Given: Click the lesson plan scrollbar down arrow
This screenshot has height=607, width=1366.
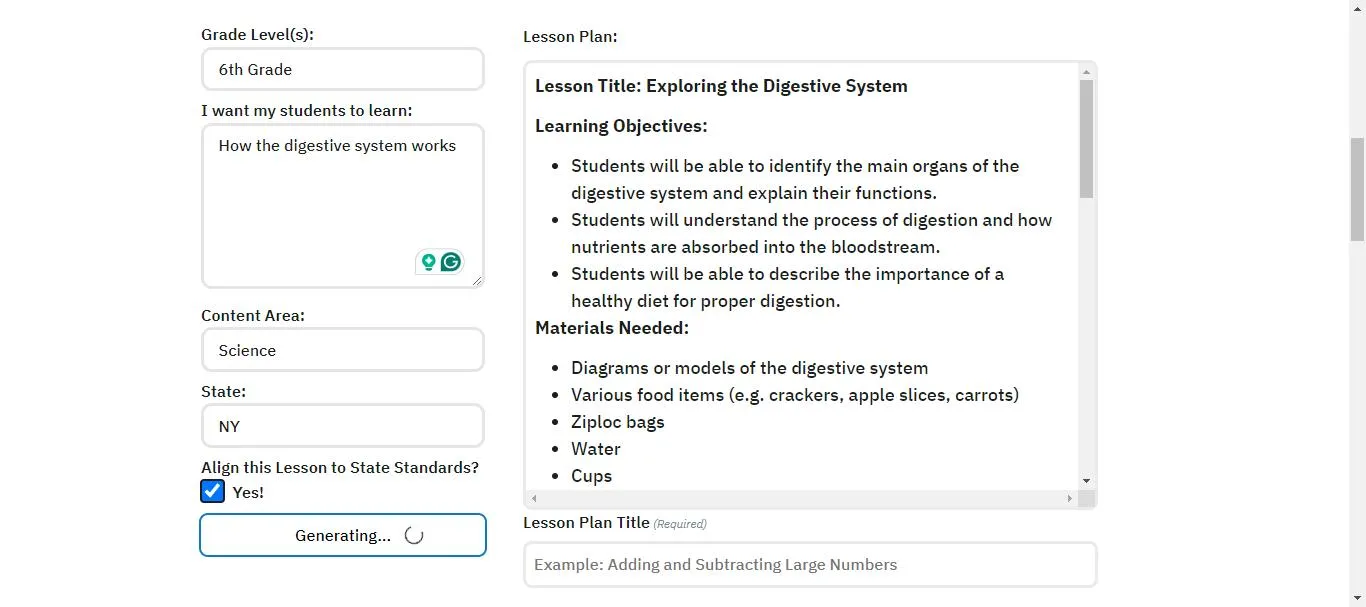Looking at the screenshot, I should [x=1086, y=479].
